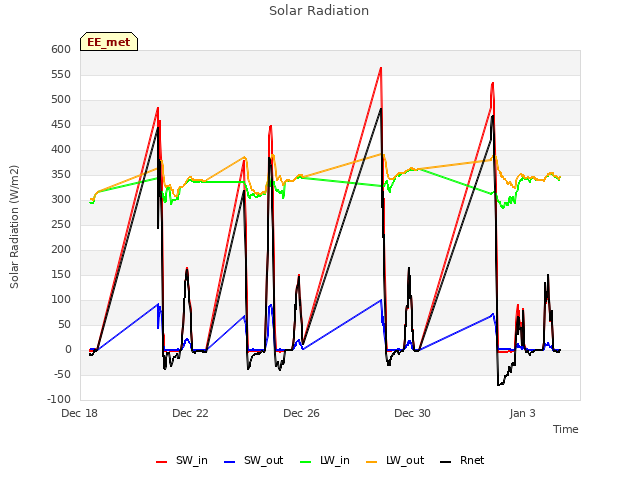Toggle LW_in series in legend
The width and height of the screenshot is (640, 480).
[x=325, y=460]
